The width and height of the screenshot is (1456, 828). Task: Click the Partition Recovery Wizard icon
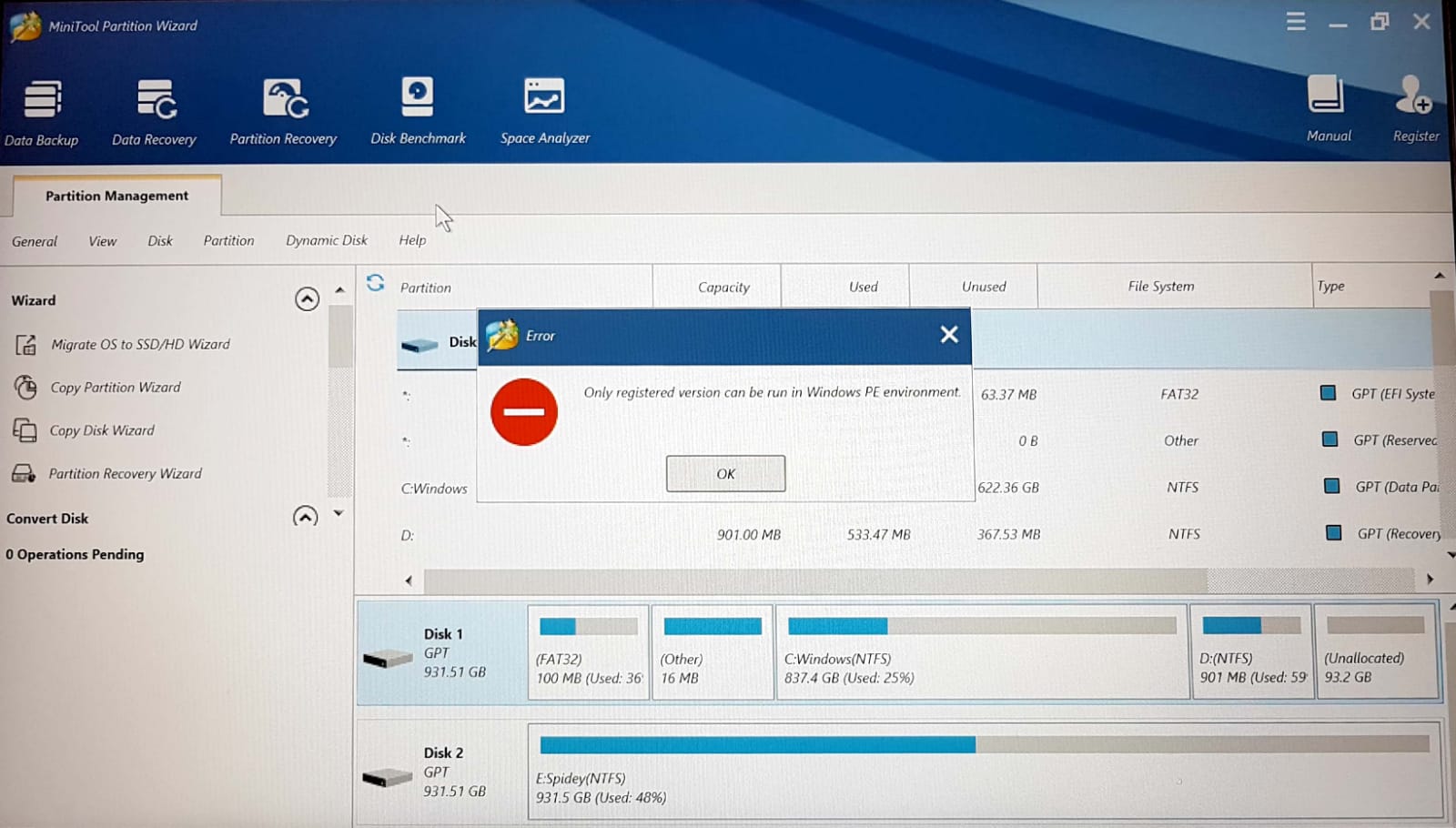click(24, 474)
